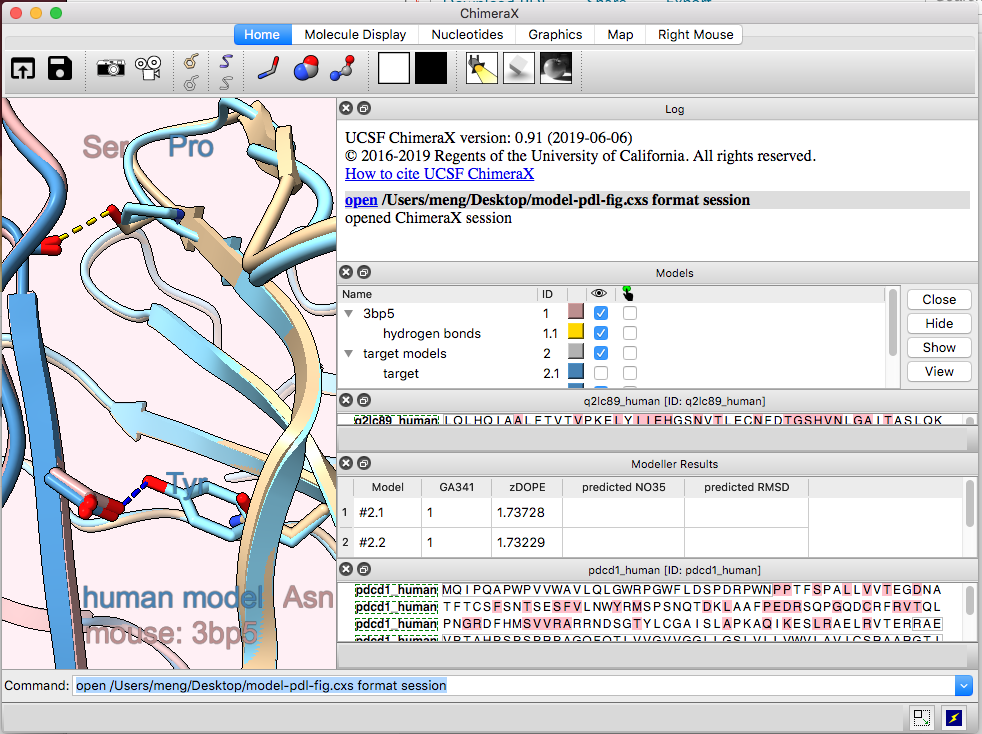Enable the selection checkbox for target models

tap(630, 353)
